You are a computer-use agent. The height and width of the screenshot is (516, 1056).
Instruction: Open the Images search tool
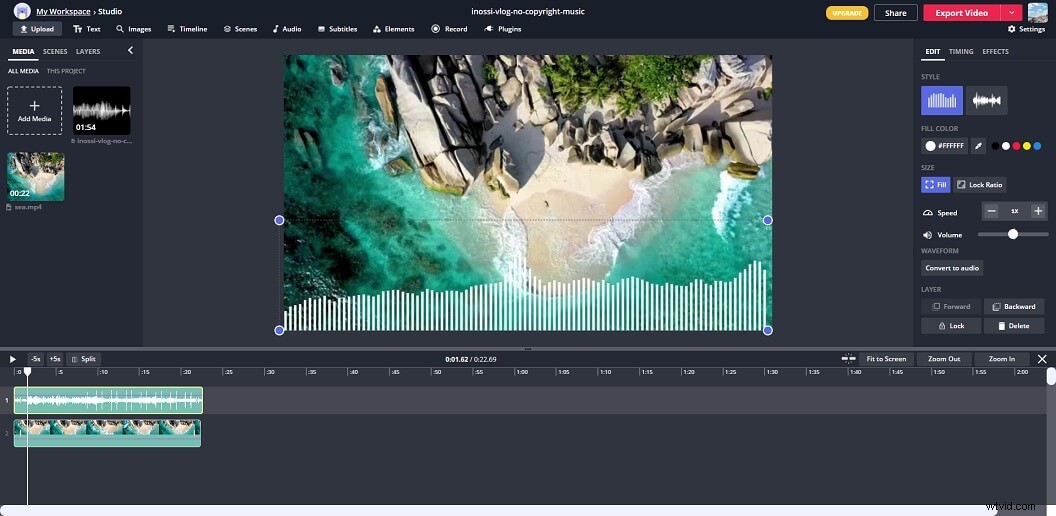pos(134,29)
